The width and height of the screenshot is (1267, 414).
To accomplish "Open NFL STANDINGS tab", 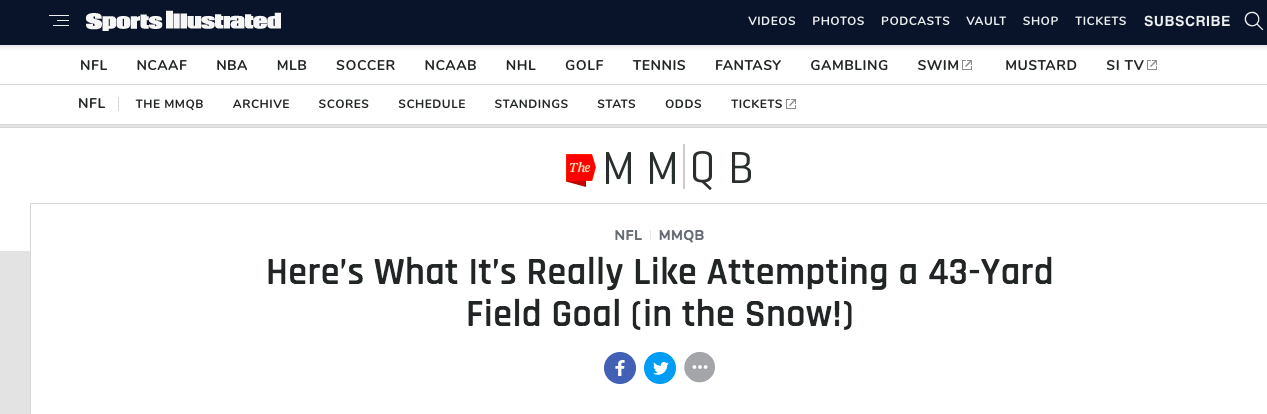I will (x=531, y=104).
